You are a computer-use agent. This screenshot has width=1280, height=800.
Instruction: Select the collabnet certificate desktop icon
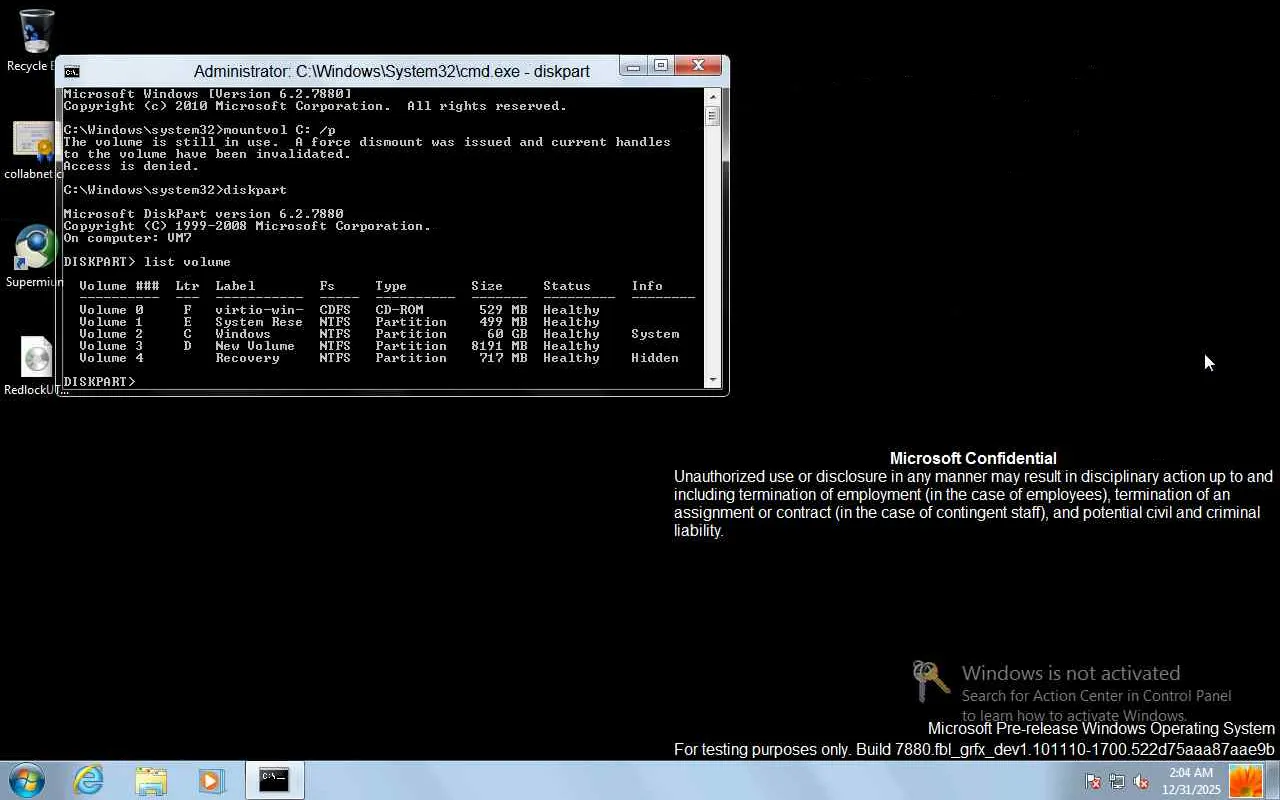point(33,150)
